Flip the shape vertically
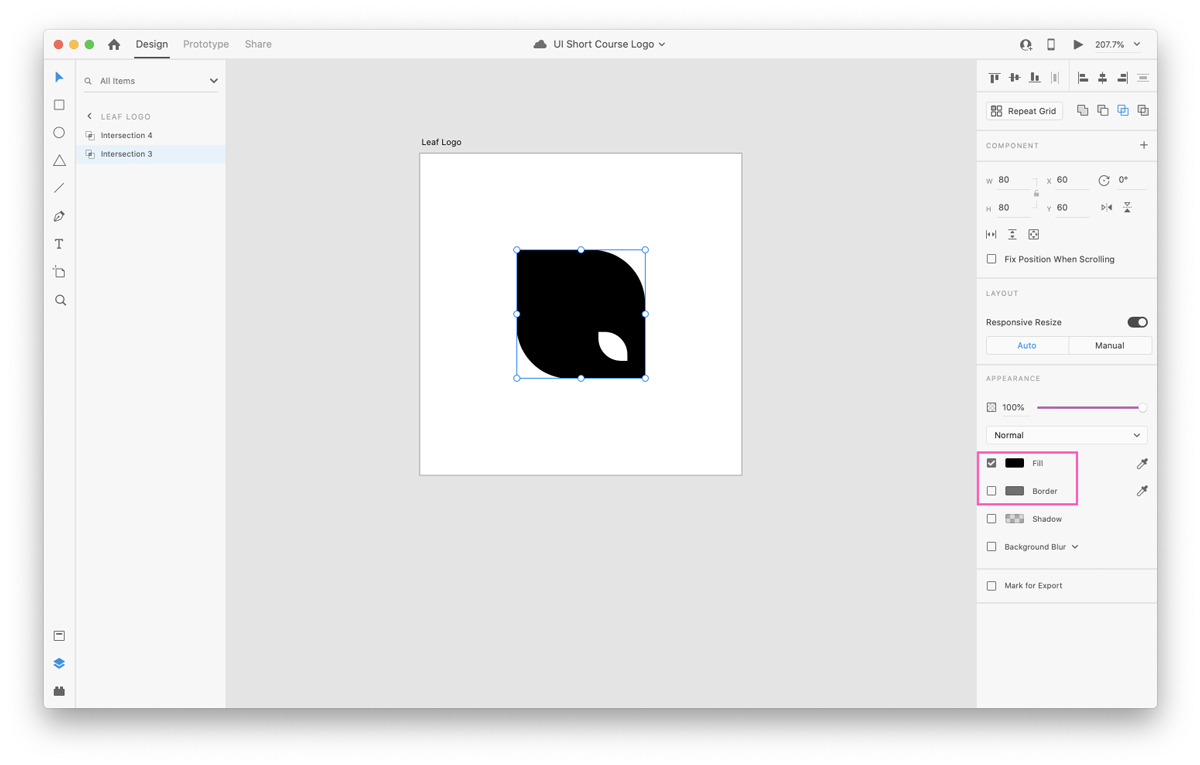Image resolution: width=1200 pixels, height=765 pixels. click(1127, 207)
